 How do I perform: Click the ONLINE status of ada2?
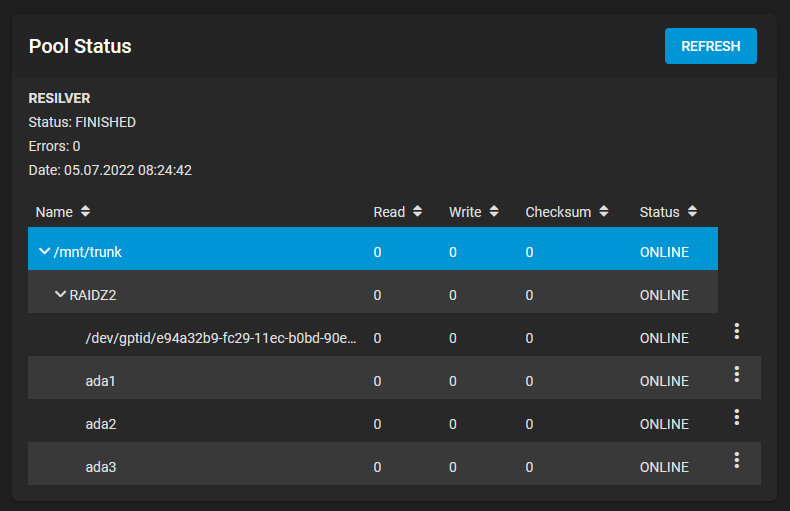tap(664, 424)
